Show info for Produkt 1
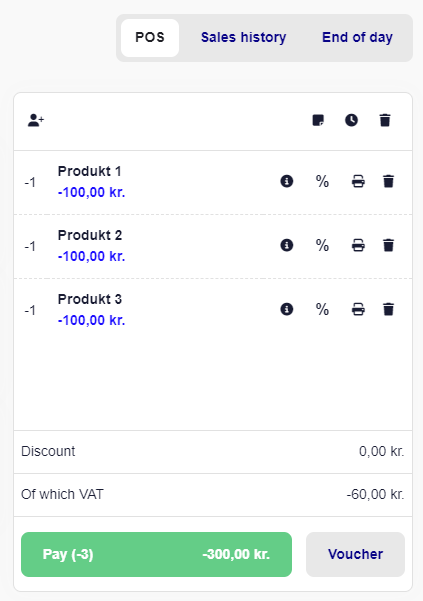This screenshot has height=601, width=423. tap(287, 181)
